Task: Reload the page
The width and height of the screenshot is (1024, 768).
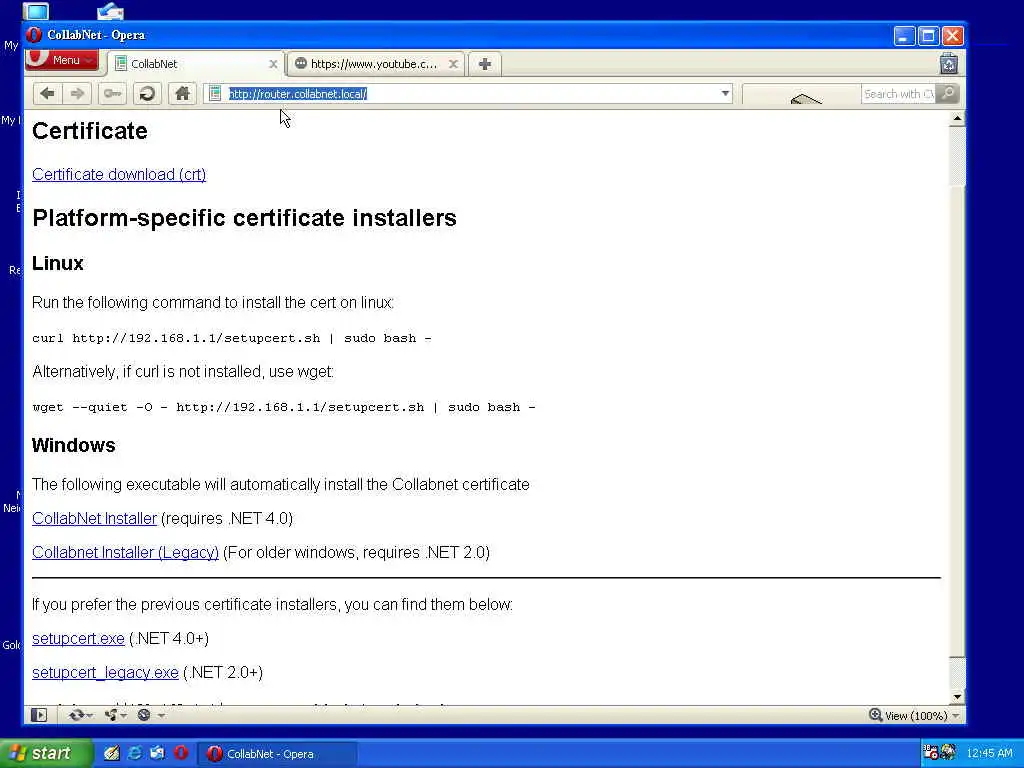Action: click(147, 93)
